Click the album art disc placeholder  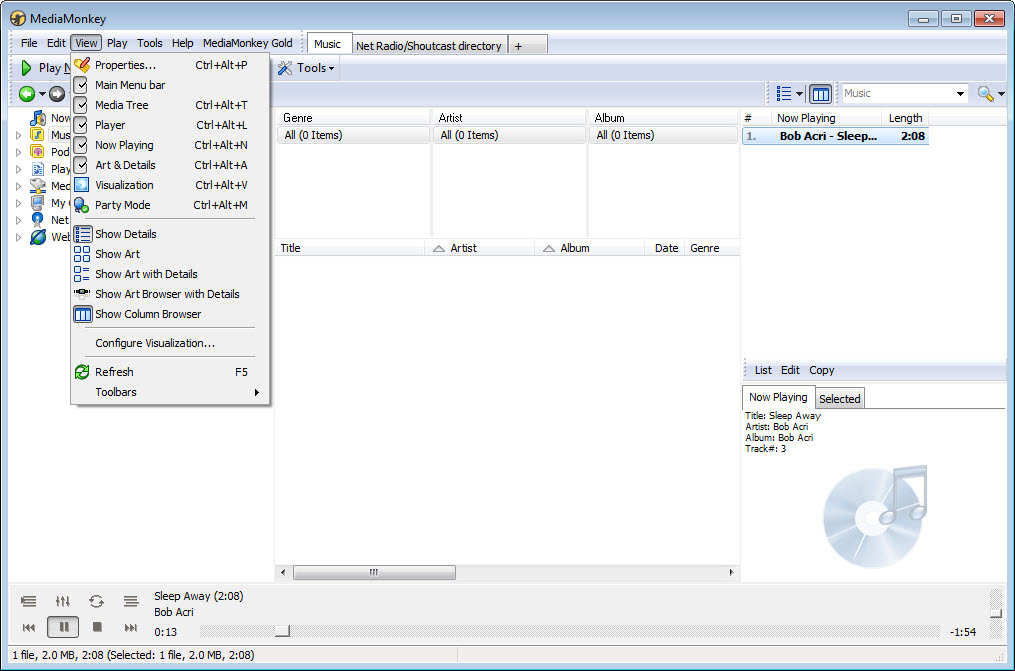tap(875, 516)
